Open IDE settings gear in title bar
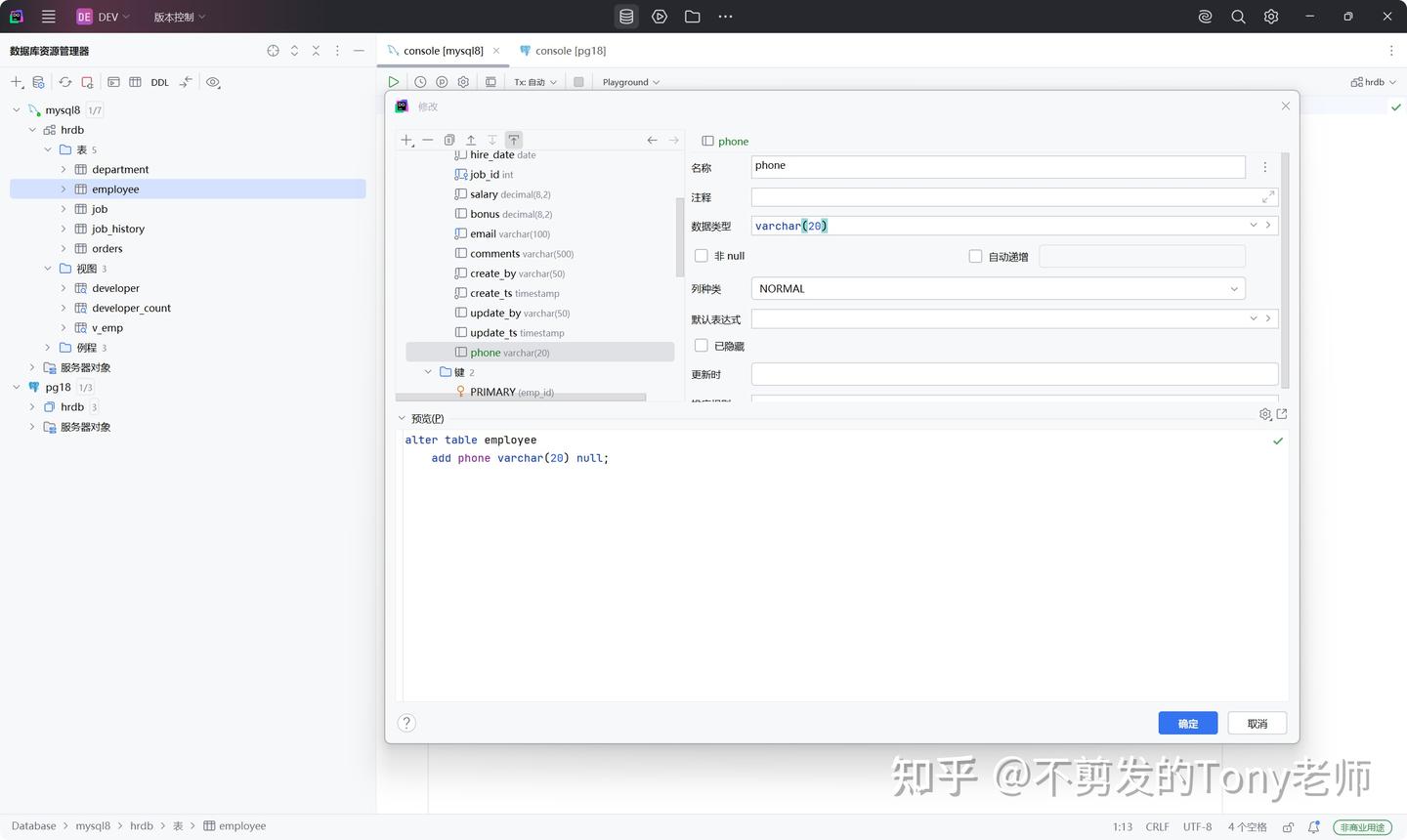Image resolution: width=1407 pixels, height=840 pixels. [1271, 17]
